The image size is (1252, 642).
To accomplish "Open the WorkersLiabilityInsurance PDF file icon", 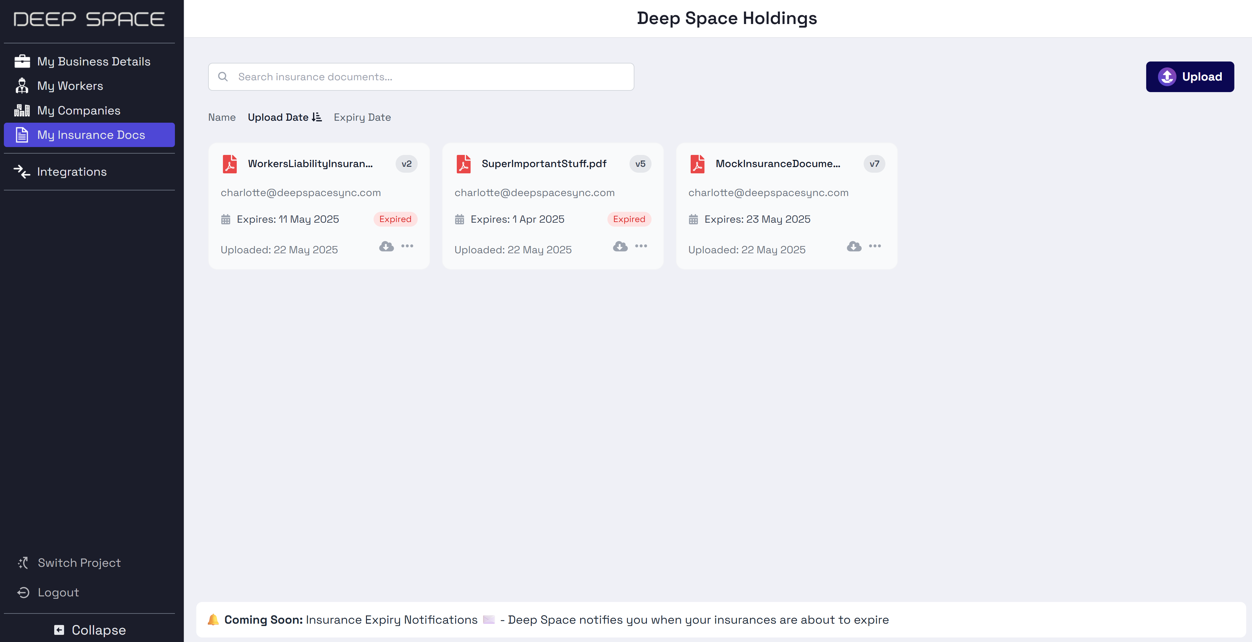I will [x=230, y=164].
